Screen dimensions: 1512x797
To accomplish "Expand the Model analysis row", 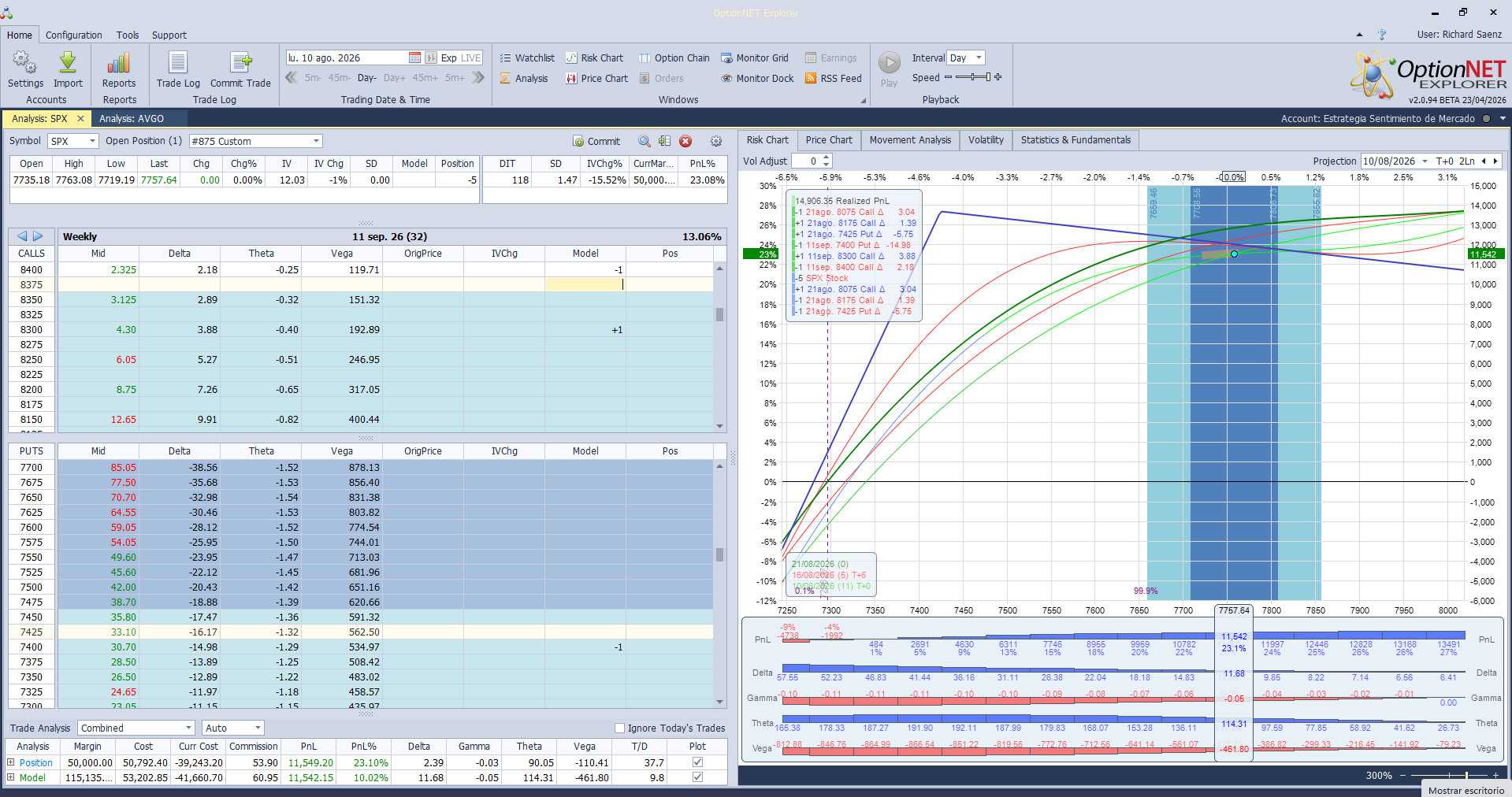I will click(x=11, y=777).
